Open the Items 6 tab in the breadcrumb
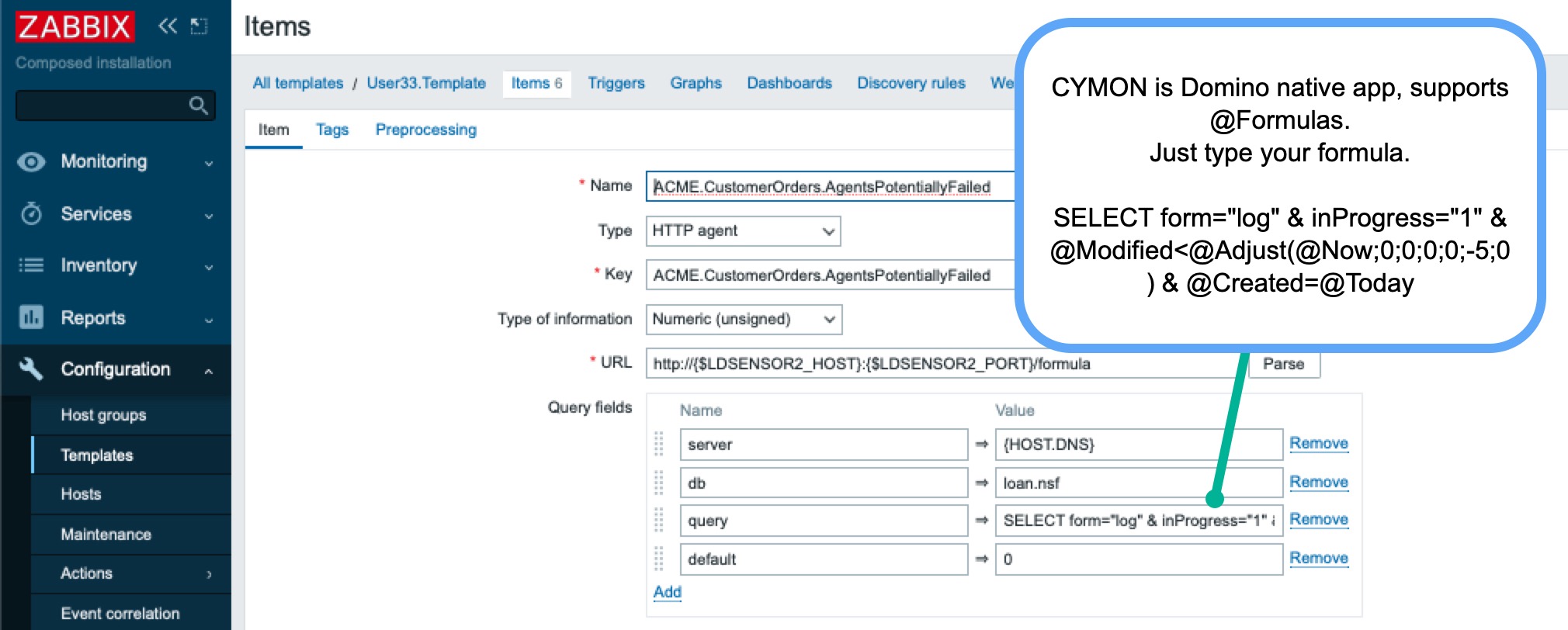This screenshot has height=630, width=1568. (x=536, y=83)
